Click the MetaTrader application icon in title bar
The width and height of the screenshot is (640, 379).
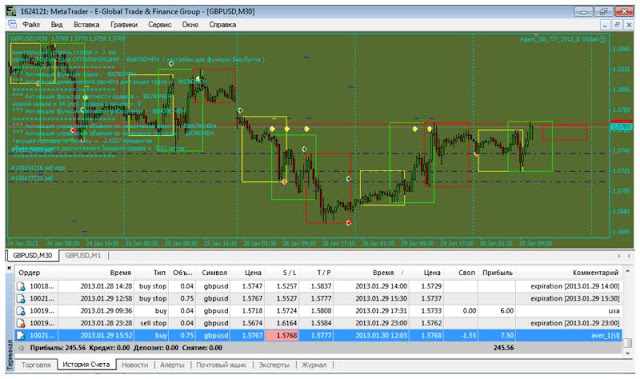click(x=11, y=11)
